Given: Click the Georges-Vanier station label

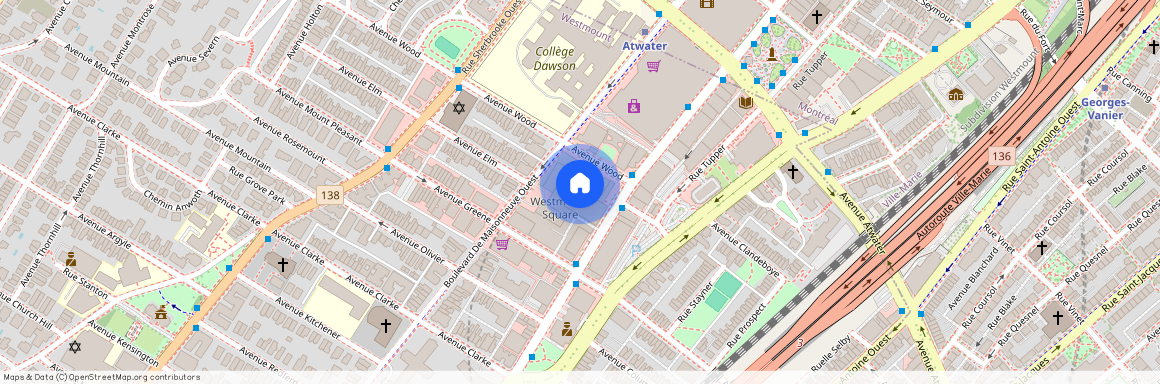Looking at the screenshot, I should [1105, 110].
